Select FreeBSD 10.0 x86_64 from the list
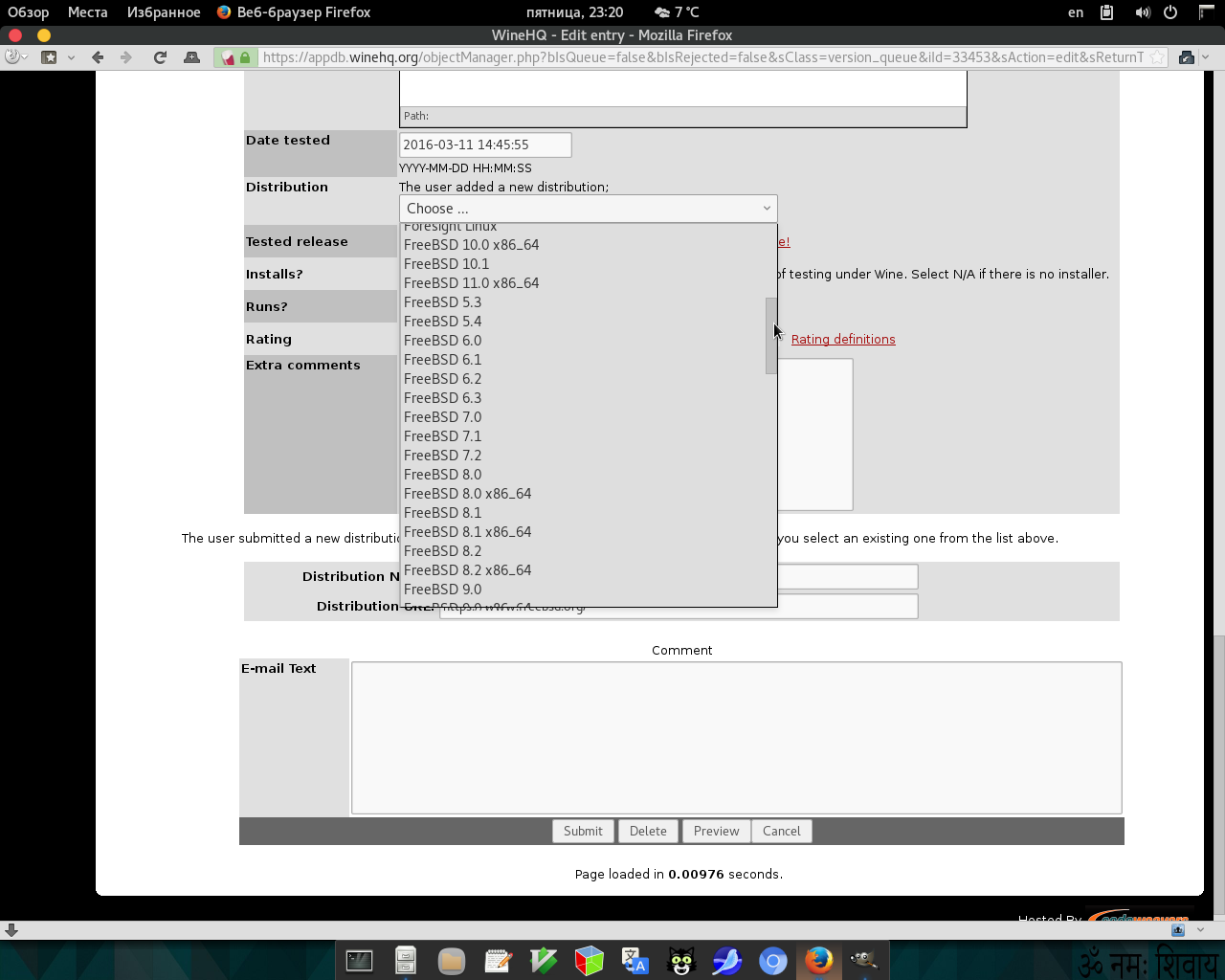Viewport: 1225px width, 980px height. (582, 245)
